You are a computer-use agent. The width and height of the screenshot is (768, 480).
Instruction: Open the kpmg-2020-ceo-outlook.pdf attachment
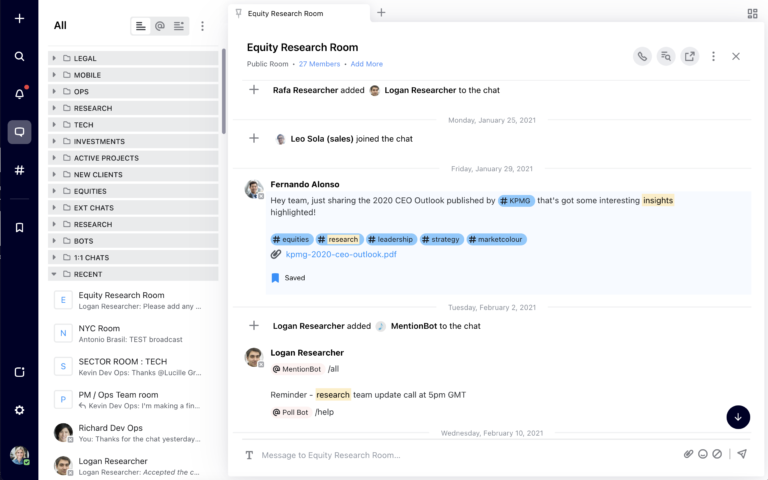341,254
